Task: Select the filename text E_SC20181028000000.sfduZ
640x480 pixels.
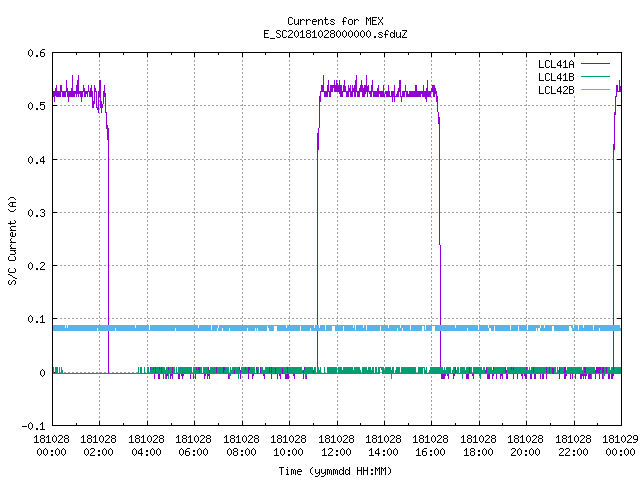Action: [335, 34]
